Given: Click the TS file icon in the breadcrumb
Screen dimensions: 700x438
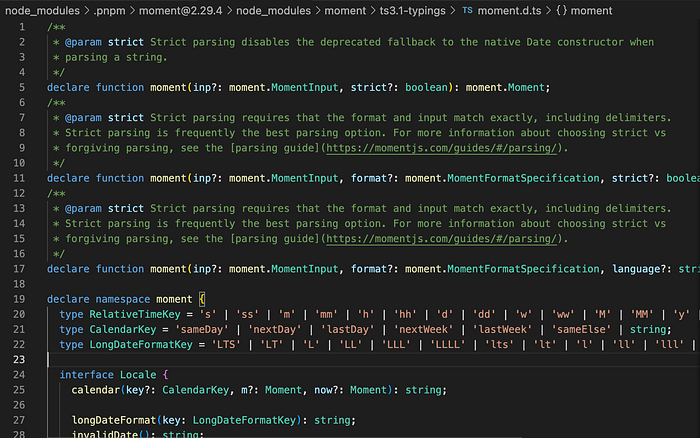Looking at the screenshot, I should click(x=467, y=10).
